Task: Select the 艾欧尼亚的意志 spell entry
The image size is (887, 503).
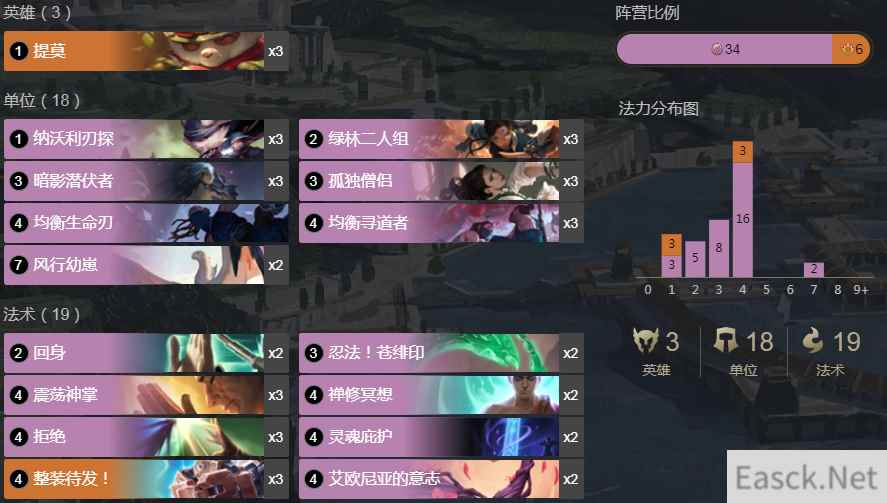Action: pos(441,479)
